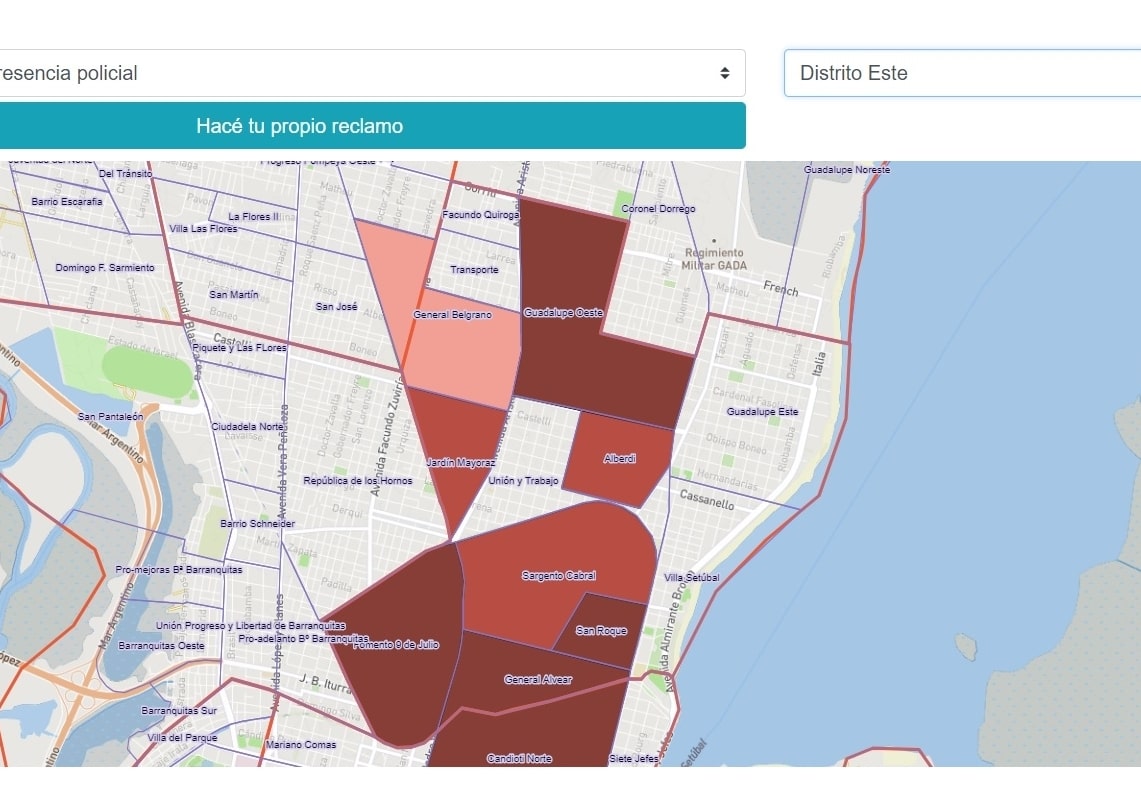This screenshot has height=792, width=1141.
Task: Click the 'Barranquitas Sur' label
Action: click(179, 710)
